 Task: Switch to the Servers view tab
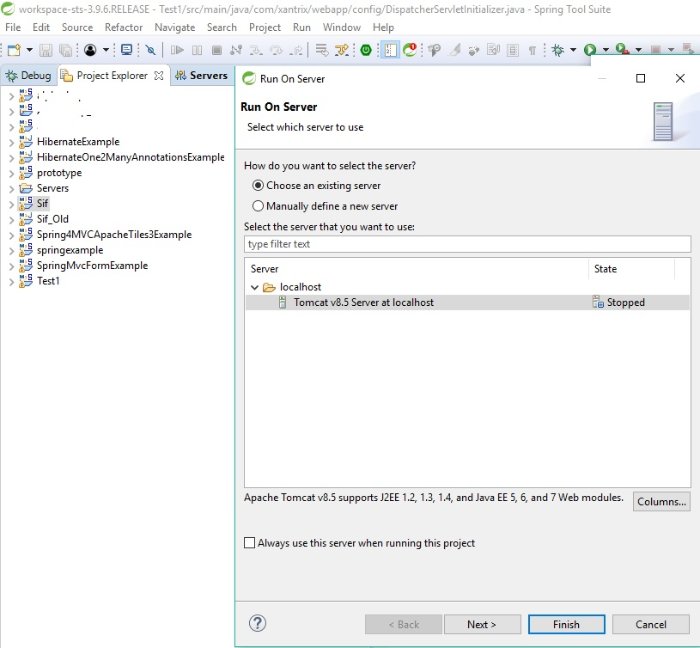pos(201,75)
